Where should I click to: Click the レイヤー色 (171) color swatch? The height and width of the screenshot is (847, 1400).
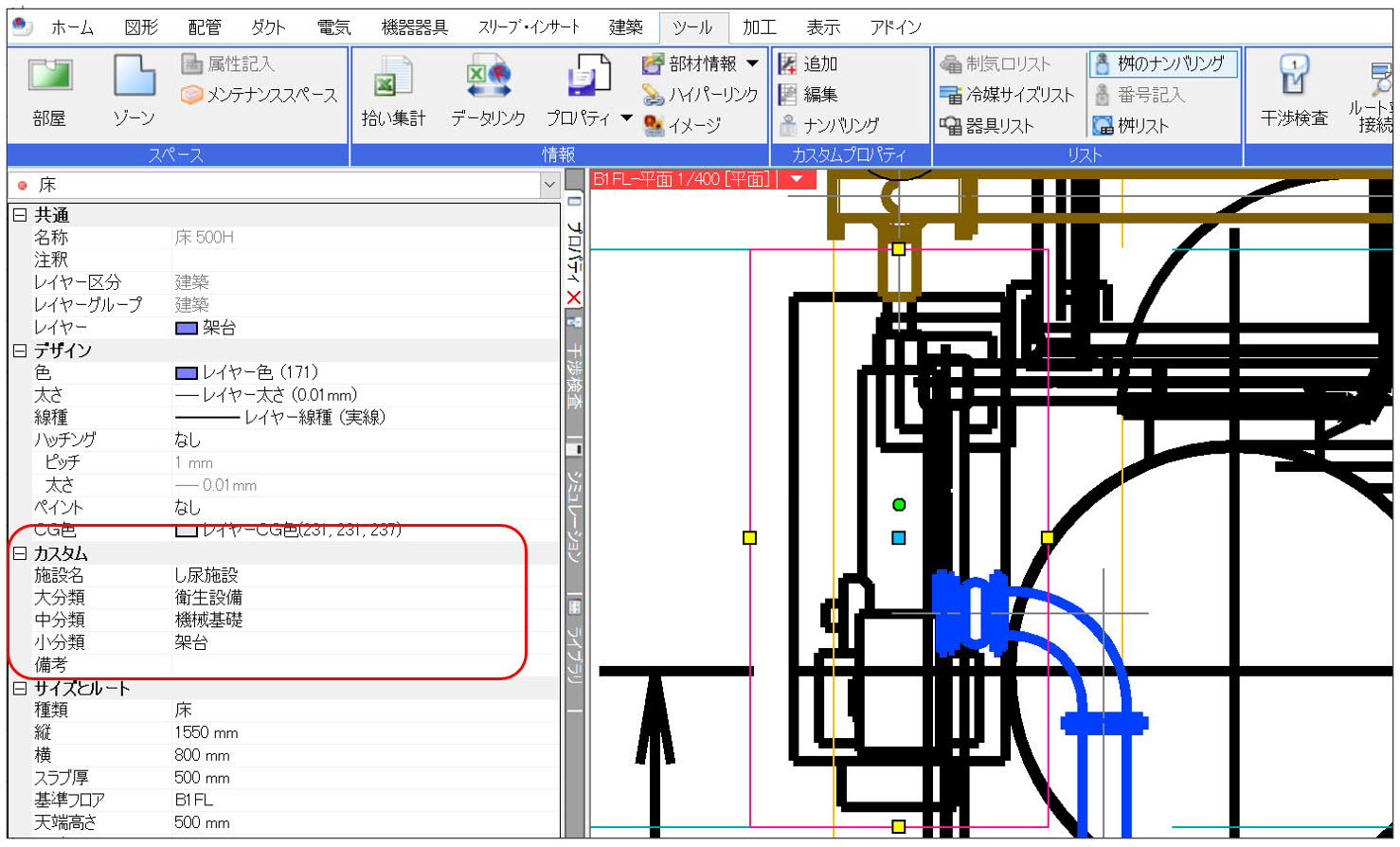(x=186, y=372)
